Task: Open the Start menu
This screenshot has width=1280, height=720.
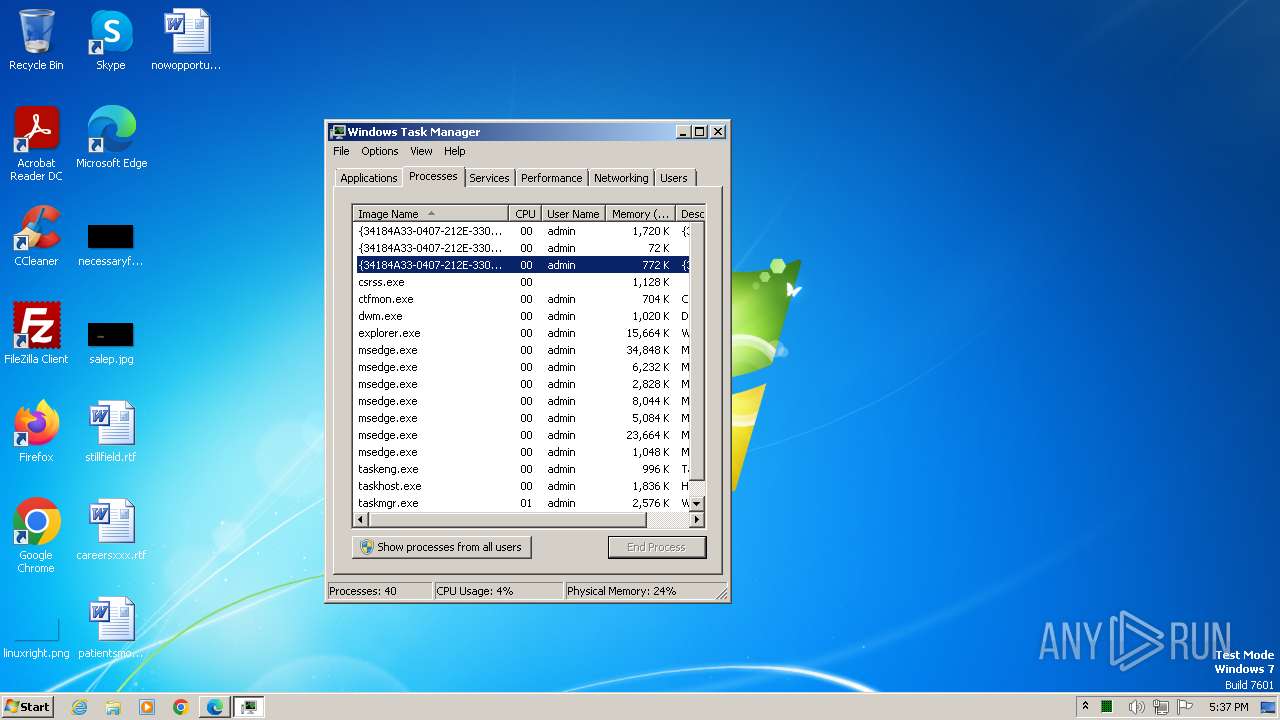Action: (27, 707)
